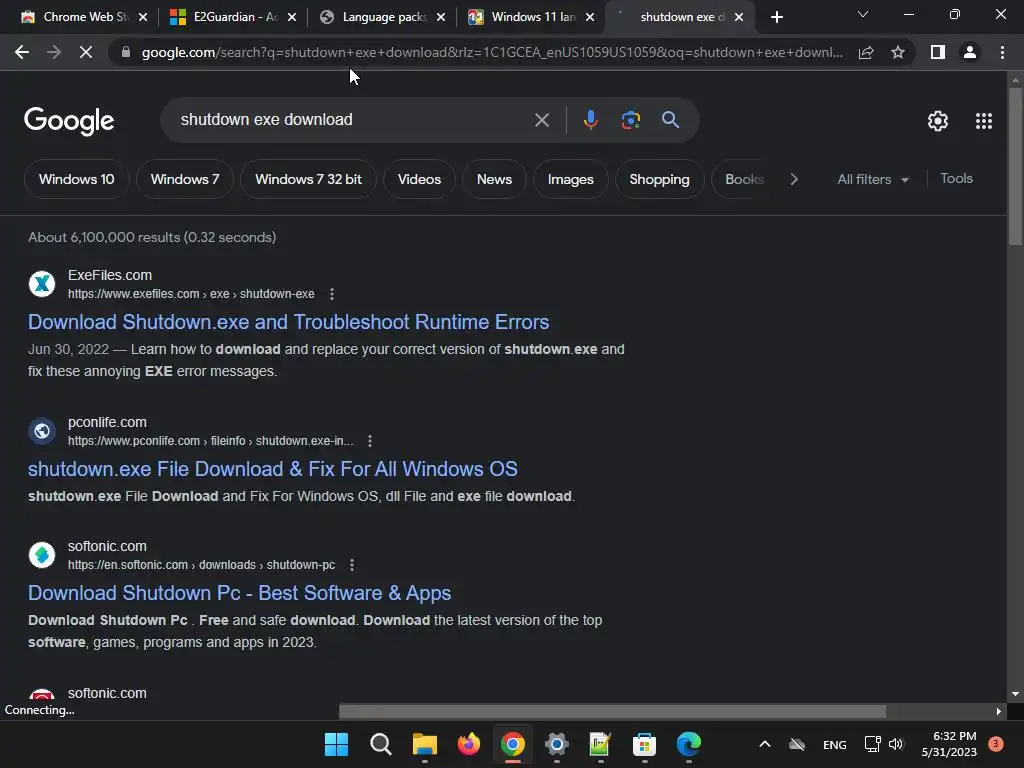
Task: Open Google apps grid
Action: [x=984, y=121]
